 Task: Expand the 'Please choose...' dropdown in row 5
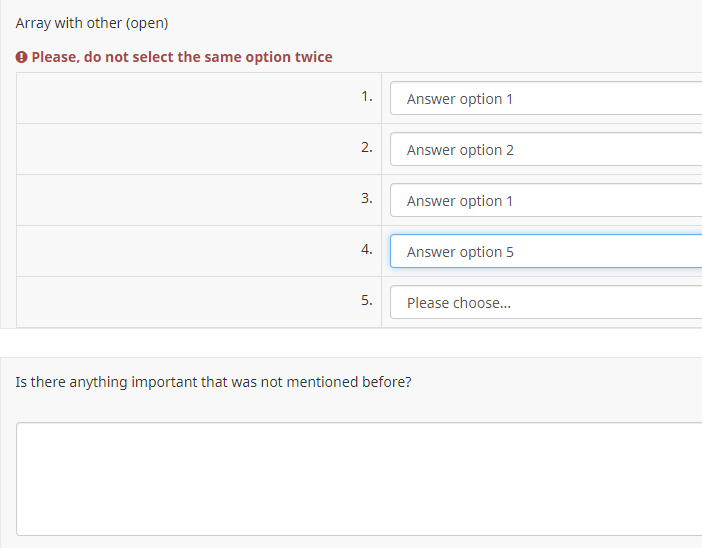(x=546, y=303)
